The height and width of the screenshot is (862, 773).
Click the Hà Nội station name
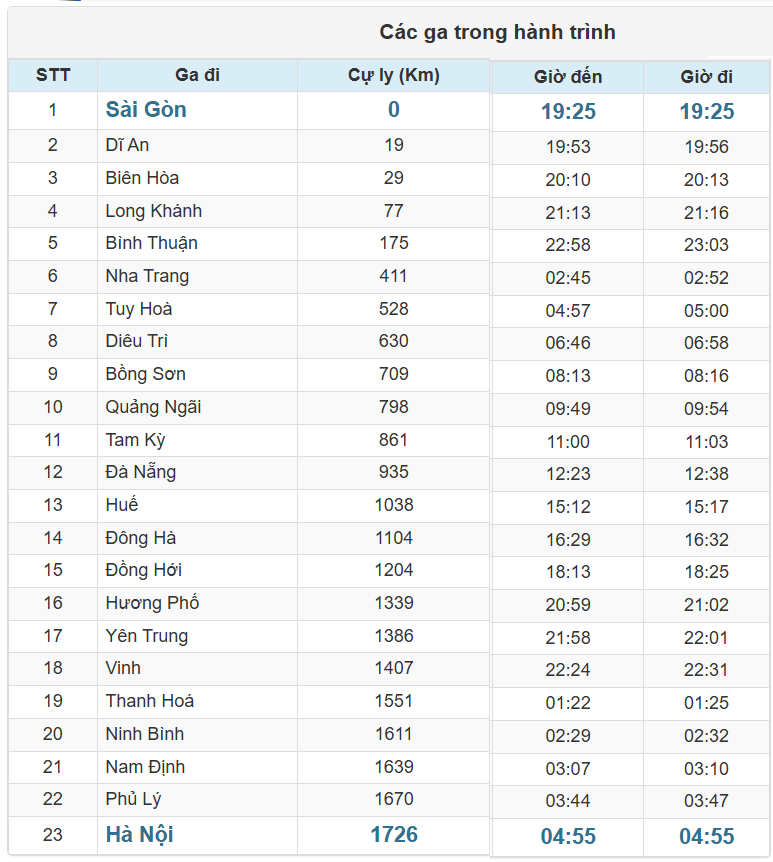click(140, 834)
